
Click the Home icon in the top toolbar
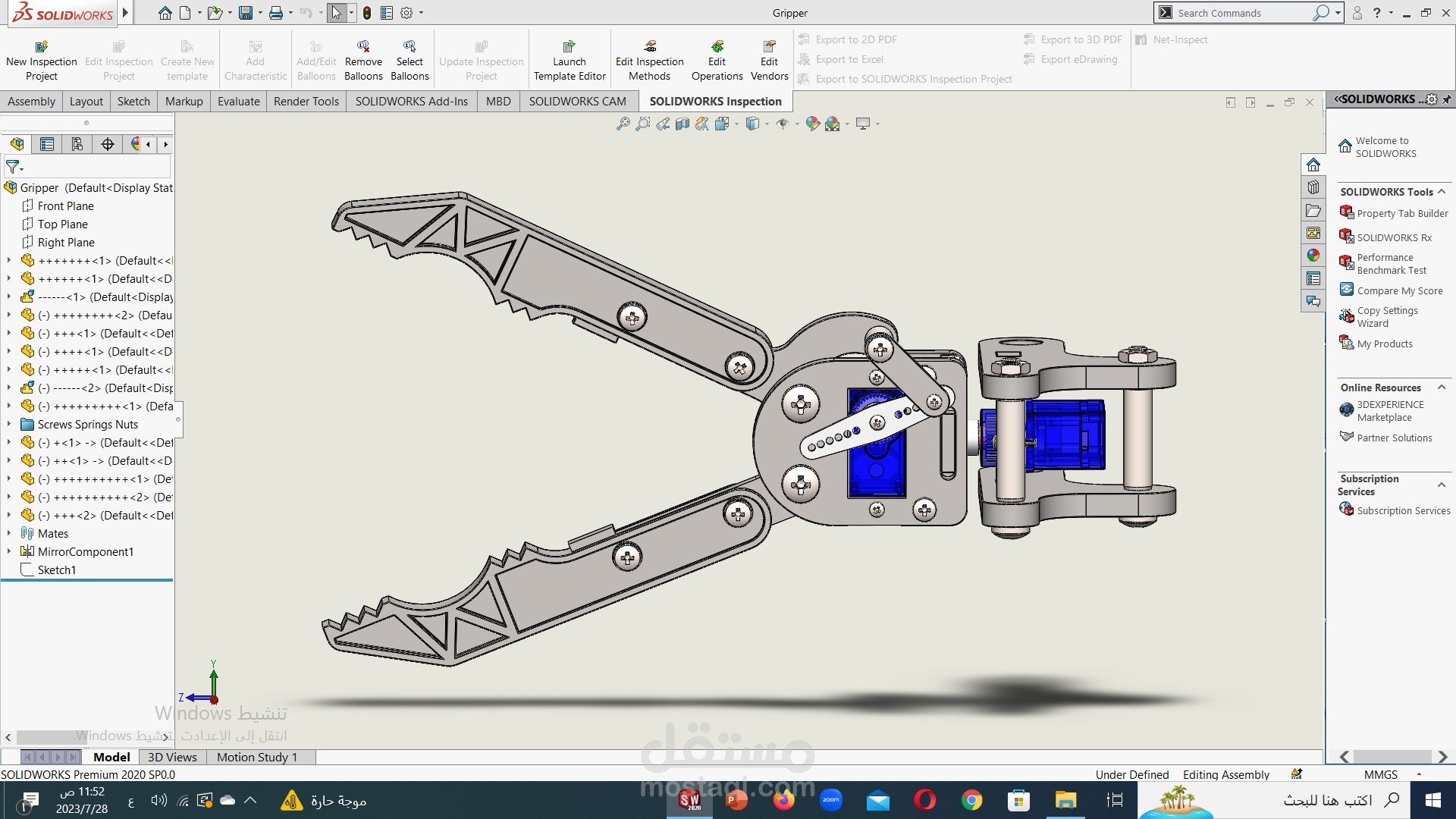point(165,13)
